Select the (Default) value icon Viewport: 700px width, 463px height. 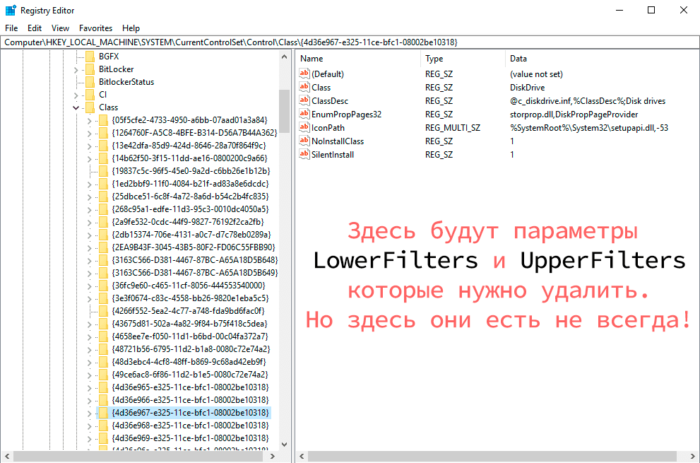pyautogui.click(x=304, y=74)
